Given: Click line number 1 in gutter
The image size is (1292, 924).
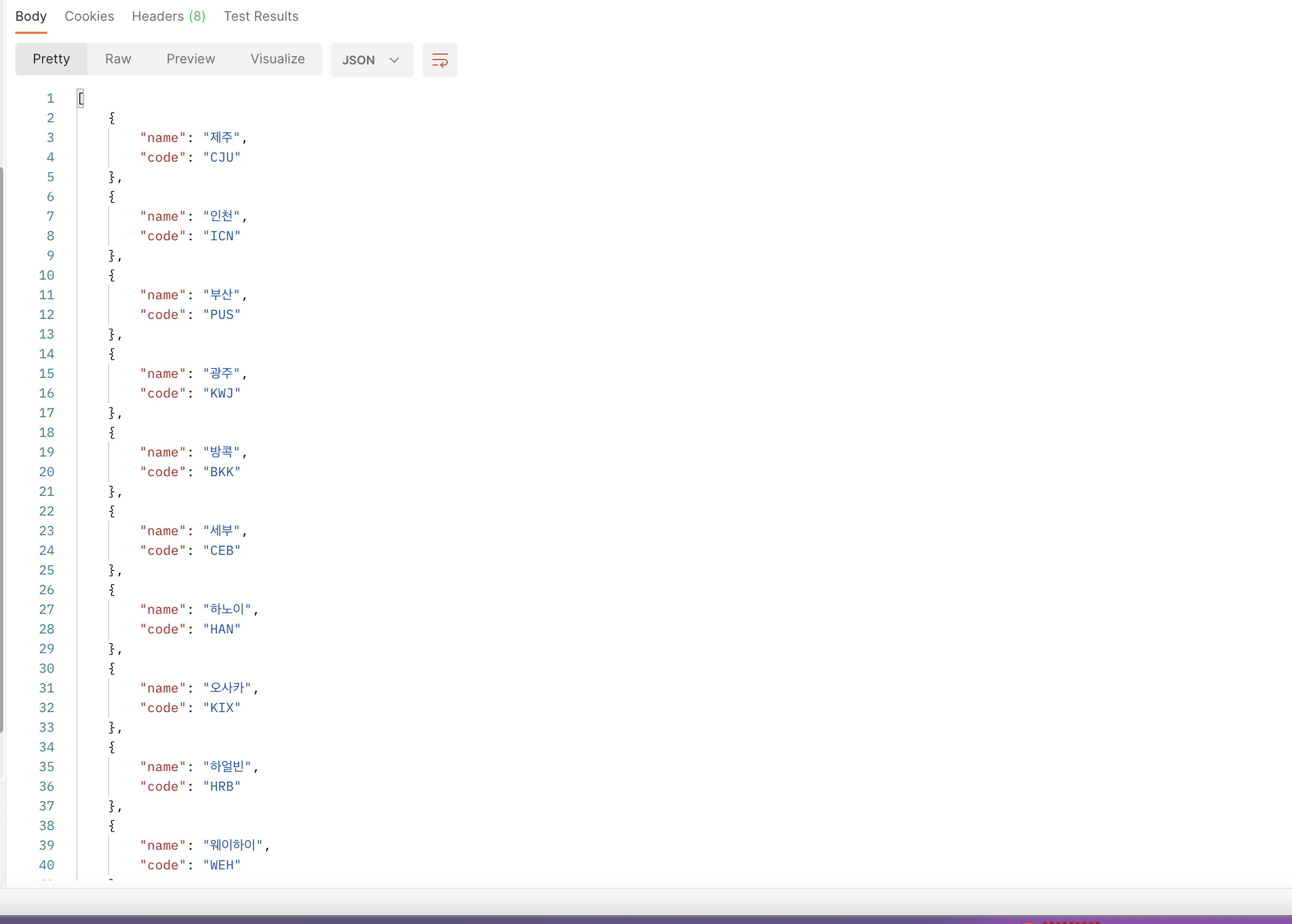Looking at the screenshot, I should coord(50,98).
